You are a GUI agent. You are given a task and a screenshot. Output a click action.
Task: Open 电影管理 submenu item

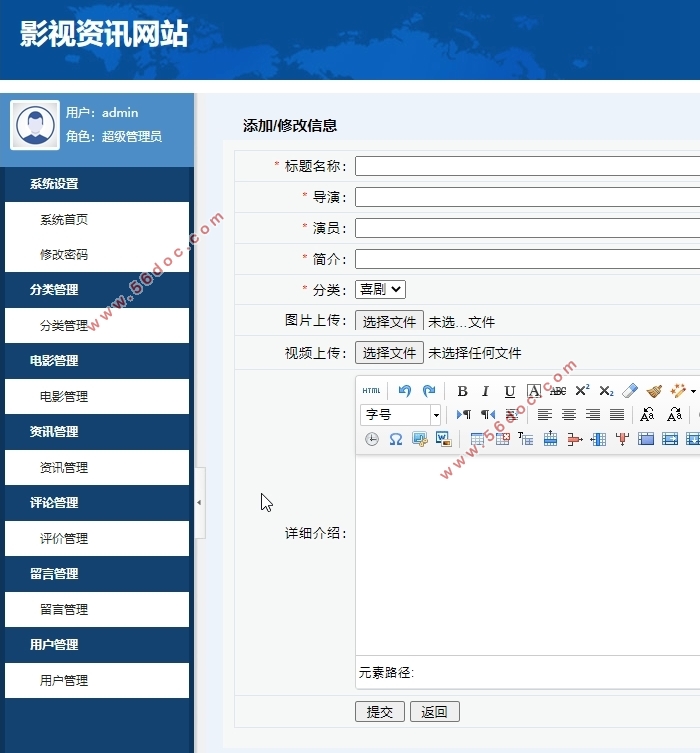(x=64, y=397)
